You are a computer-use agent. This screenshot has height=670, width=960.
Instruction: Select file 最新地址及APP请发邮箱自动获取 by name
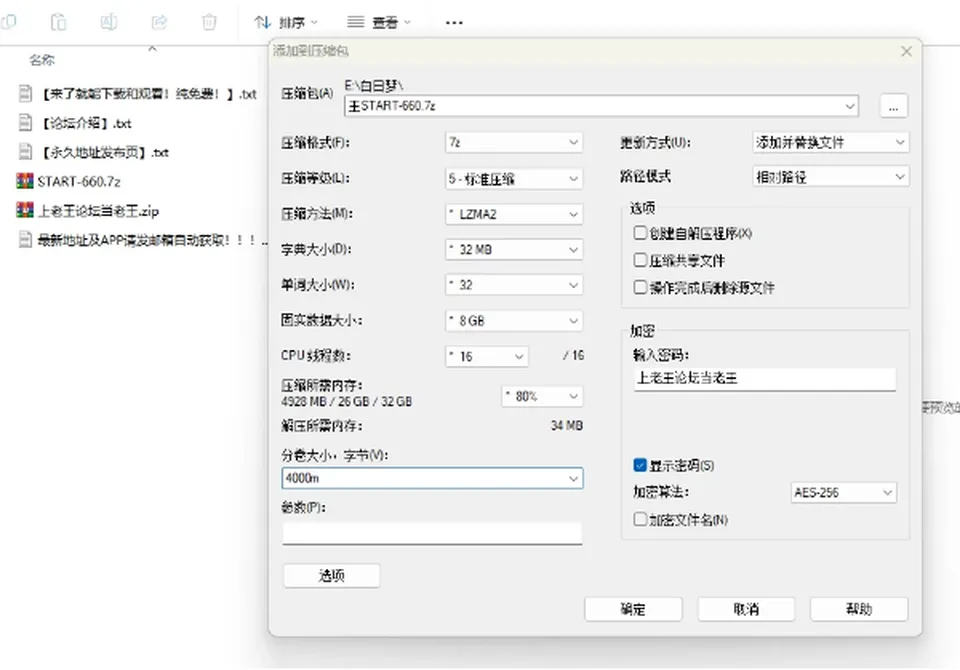[153, 239]
